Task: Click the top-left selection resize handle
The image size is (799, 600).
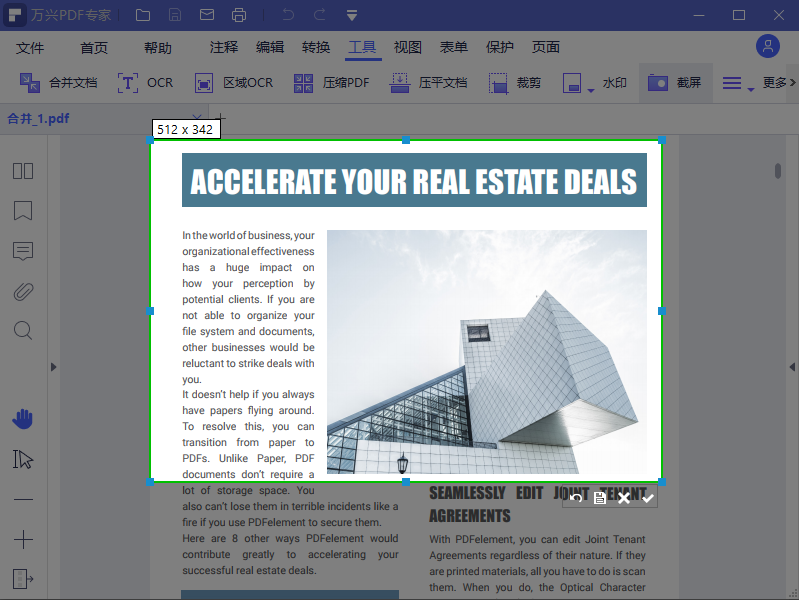Action: click(150, 140)
